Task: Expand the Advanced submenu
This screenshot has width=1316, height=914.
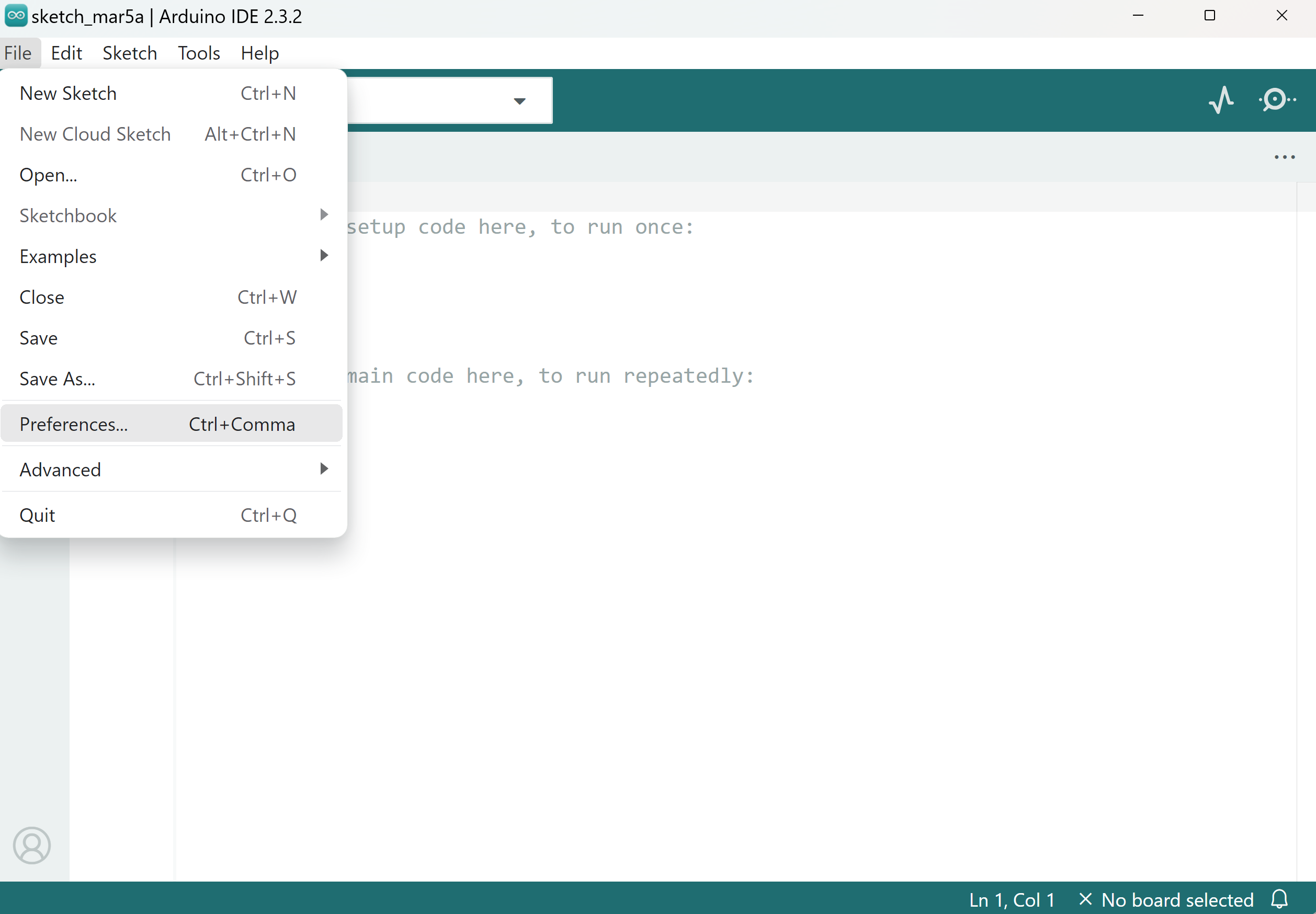Action: (x=172, y=470)
